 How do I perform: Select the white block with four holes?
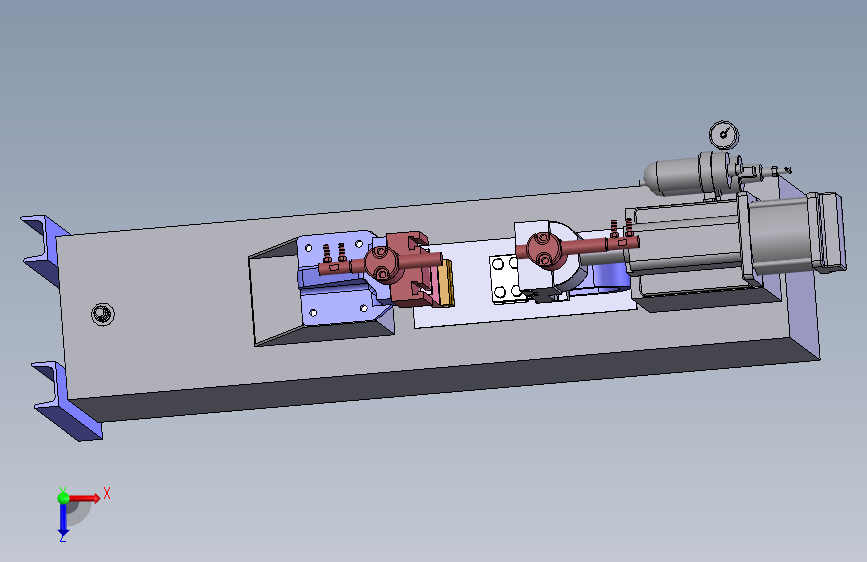pyautogui.click(x=506, y=279)
